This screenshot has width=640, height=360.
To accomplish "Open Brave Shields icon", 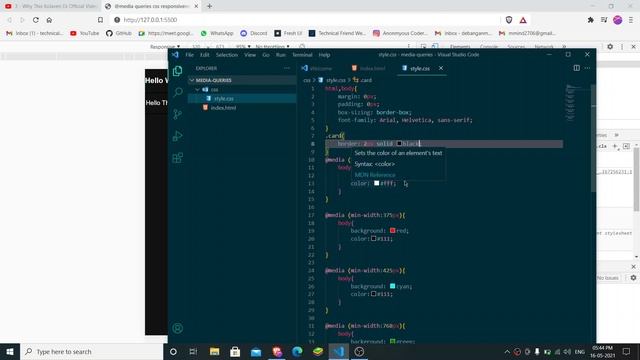I will 509,20.
